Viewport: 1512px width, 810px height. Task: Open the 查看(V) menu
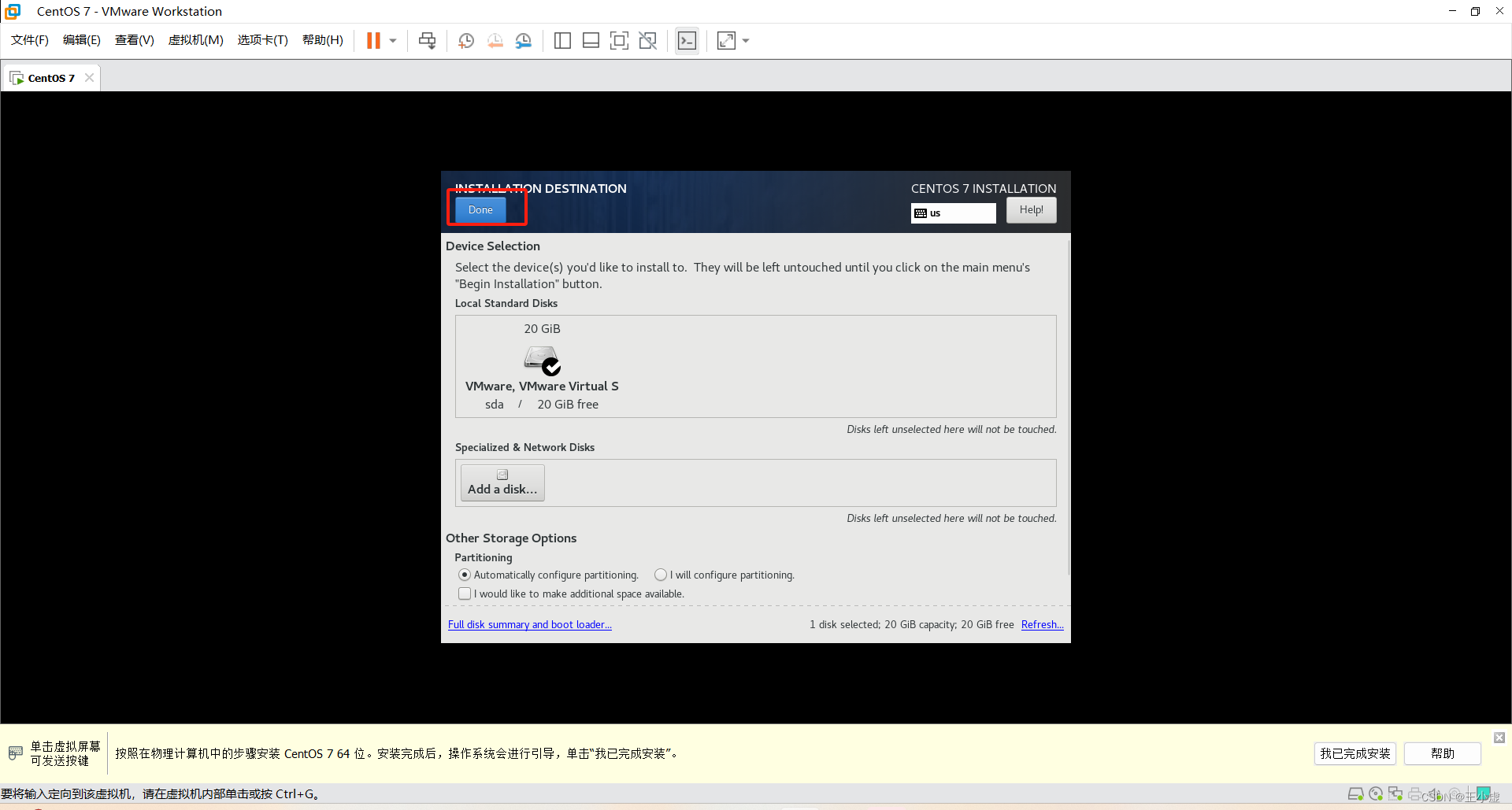point(135,40)
